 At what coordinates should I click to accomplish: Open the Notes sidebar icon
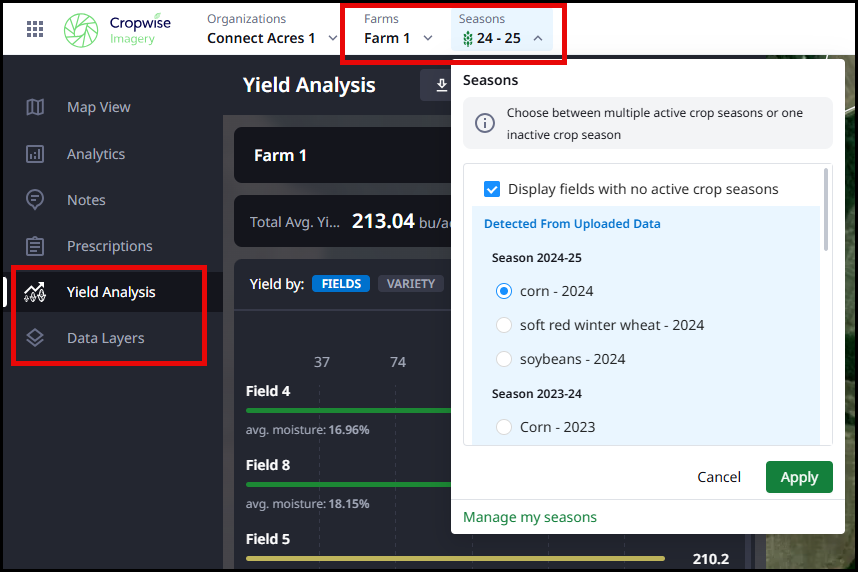35,200
